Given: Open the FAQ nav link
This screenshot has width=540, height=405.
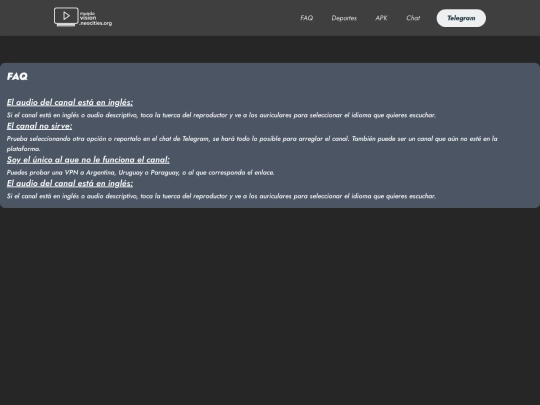Looking at the screenshot, I should coord(307,18).
